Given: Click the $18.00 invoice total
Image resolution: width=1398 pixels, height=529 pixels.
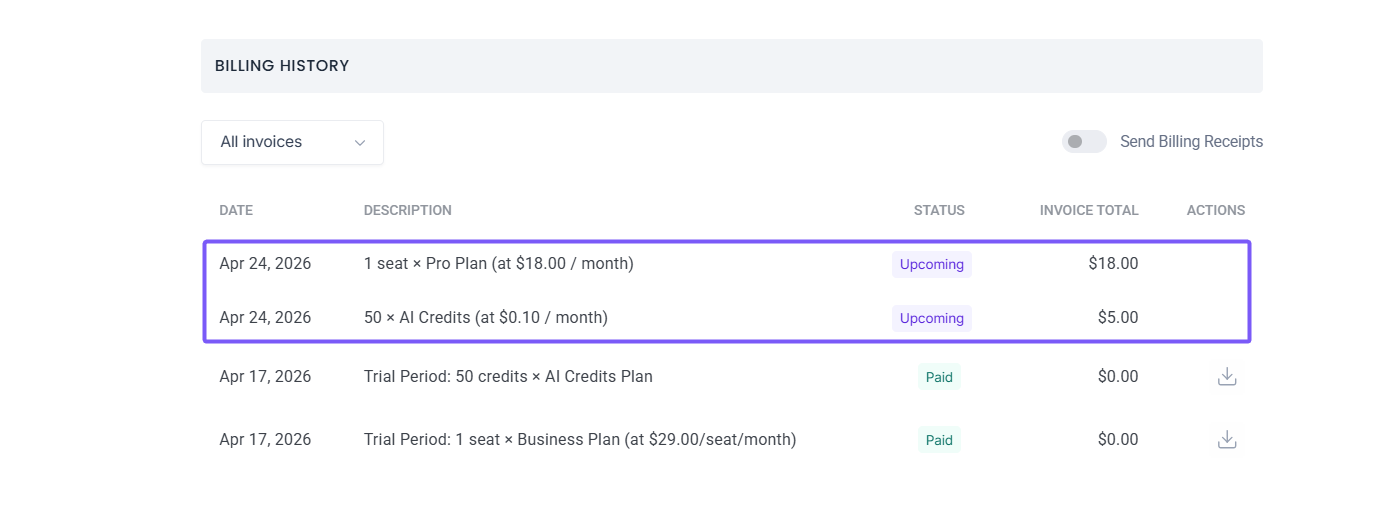Looking at the screenshot, I should tap(1113, 264).
